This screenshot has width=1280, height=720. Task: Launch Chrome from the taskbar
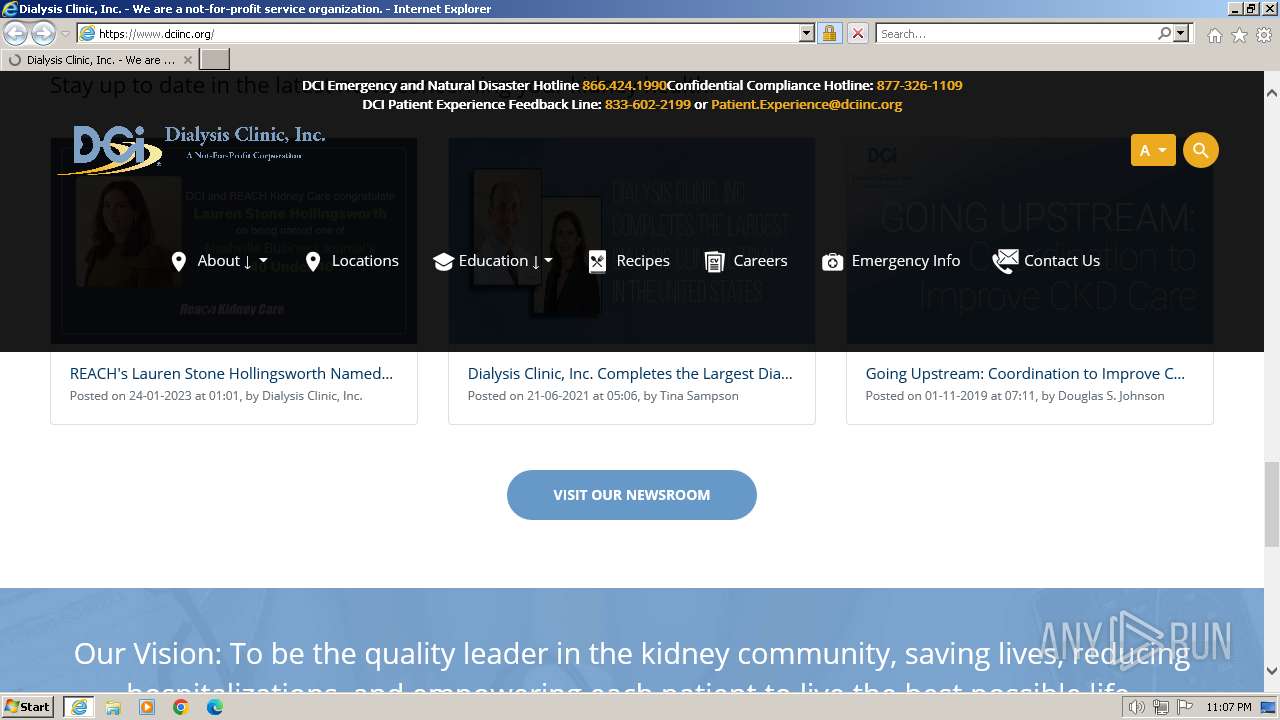[x=180, y=707]
